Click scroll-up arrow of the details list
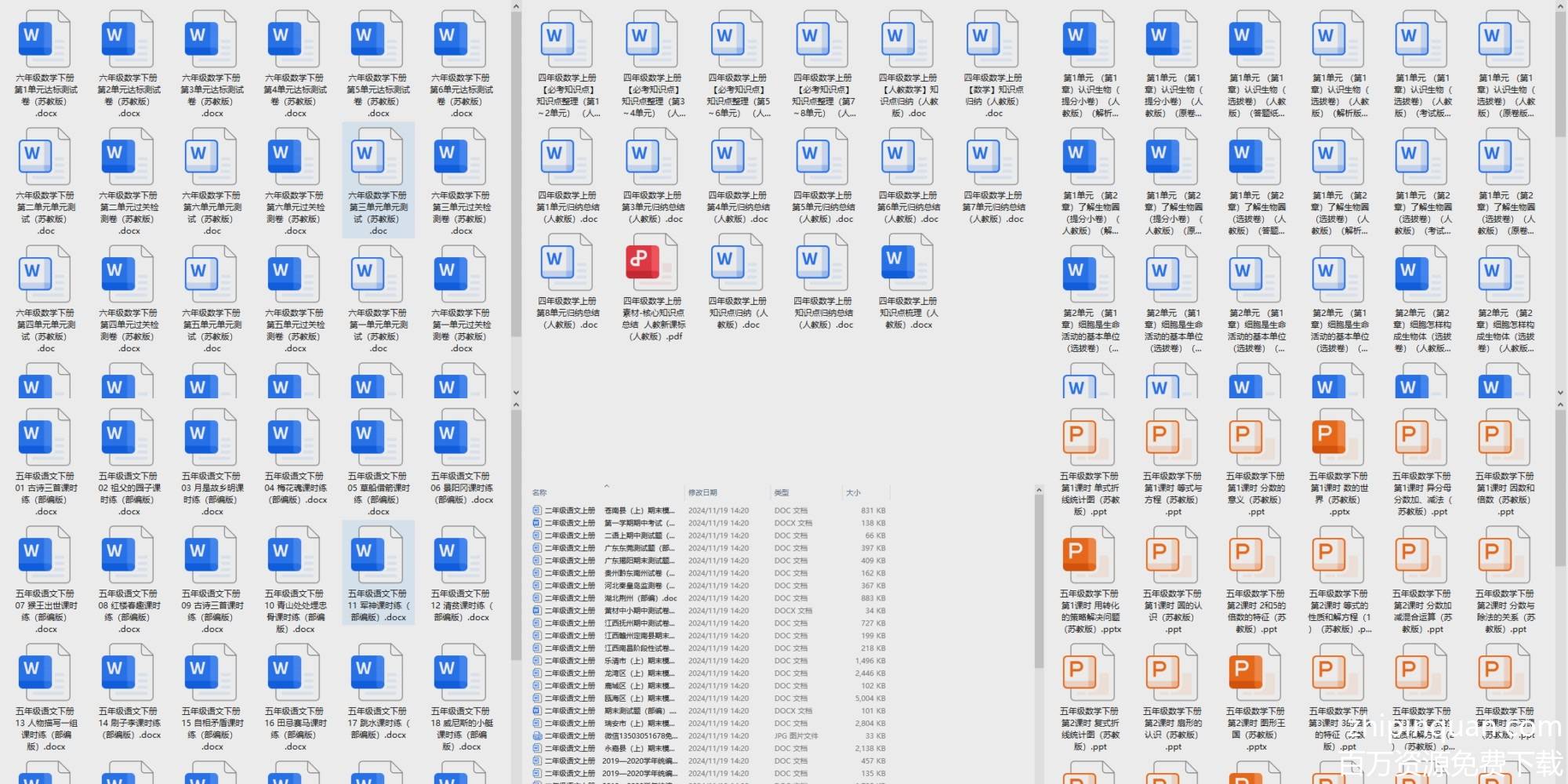This screenshot has width=1568, height=784. [x=1039, y=491]
